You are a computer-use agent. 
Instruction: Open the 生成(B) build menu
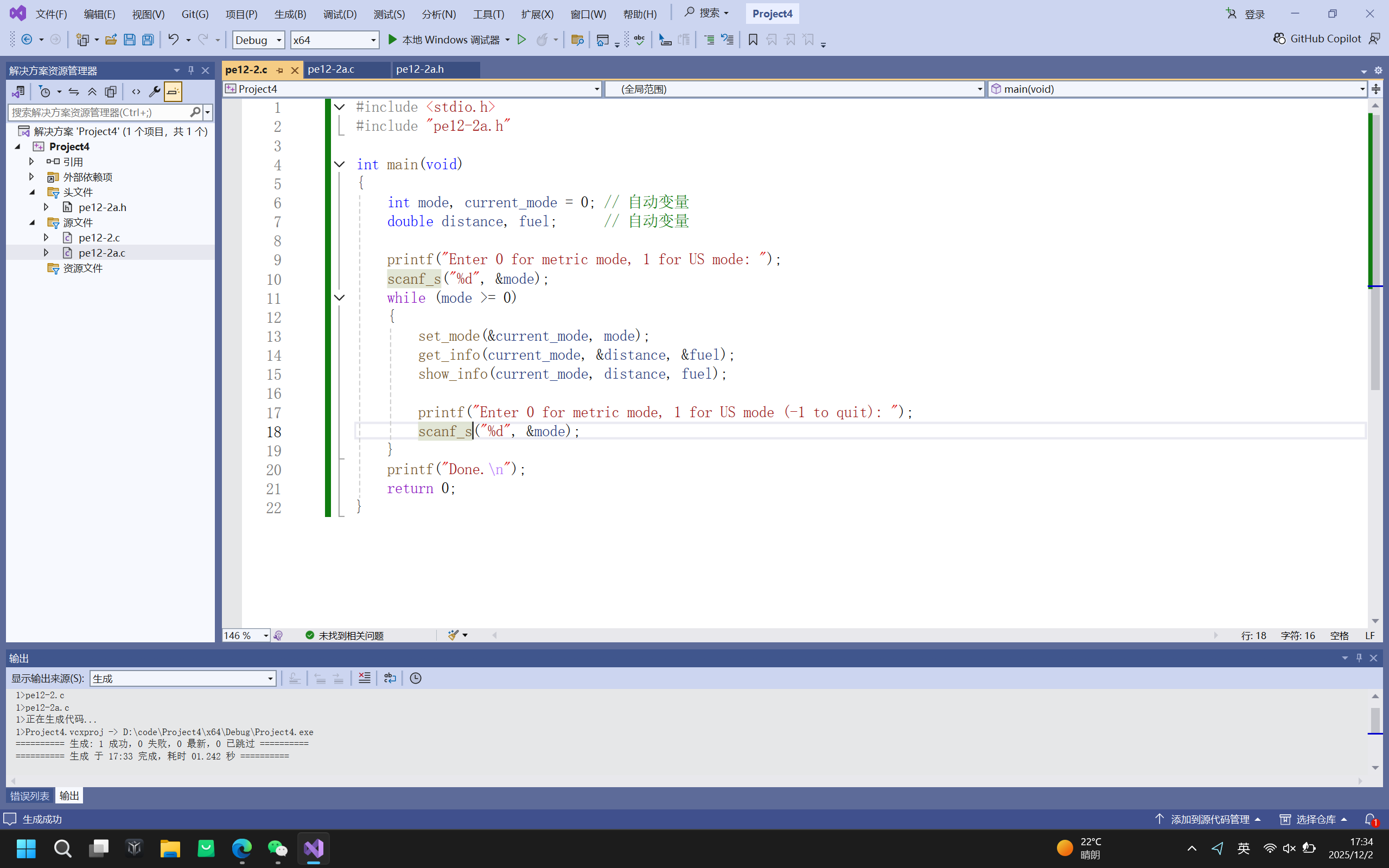click(290, 14)
